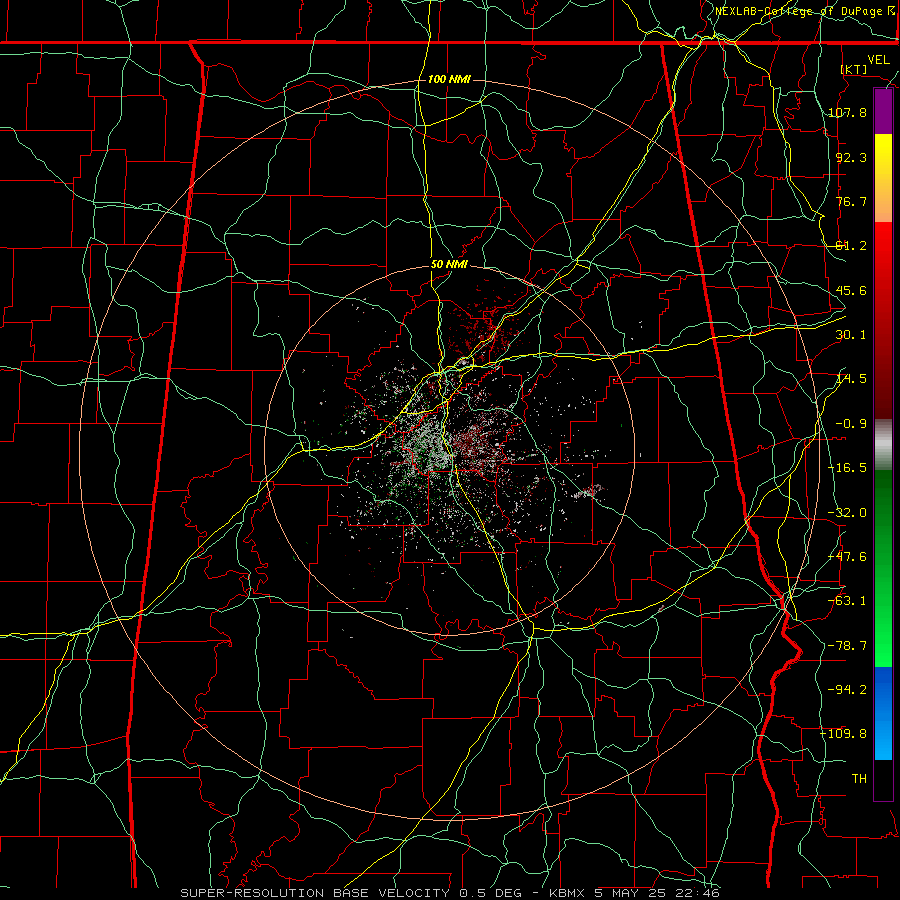Click the blue segment of the color bar
Image resolution: width=900 pixels, height=900 pixels.
(x=883, y=713)
